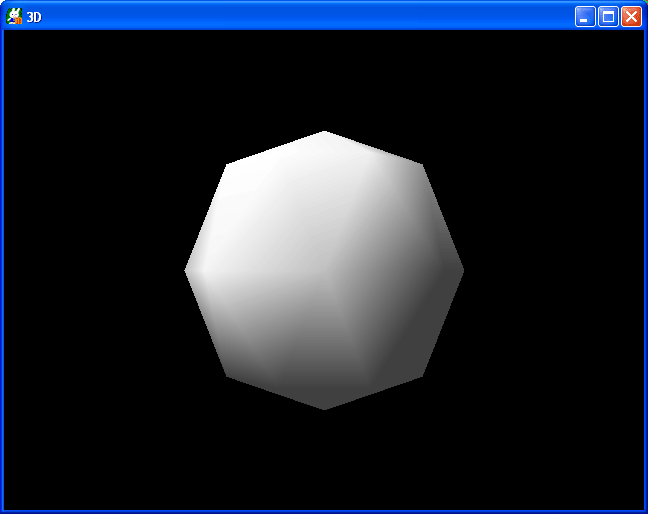Pick the upper-right corner vertex of the sphere
Screen dimensions: 648x514
tap(420, 166)
